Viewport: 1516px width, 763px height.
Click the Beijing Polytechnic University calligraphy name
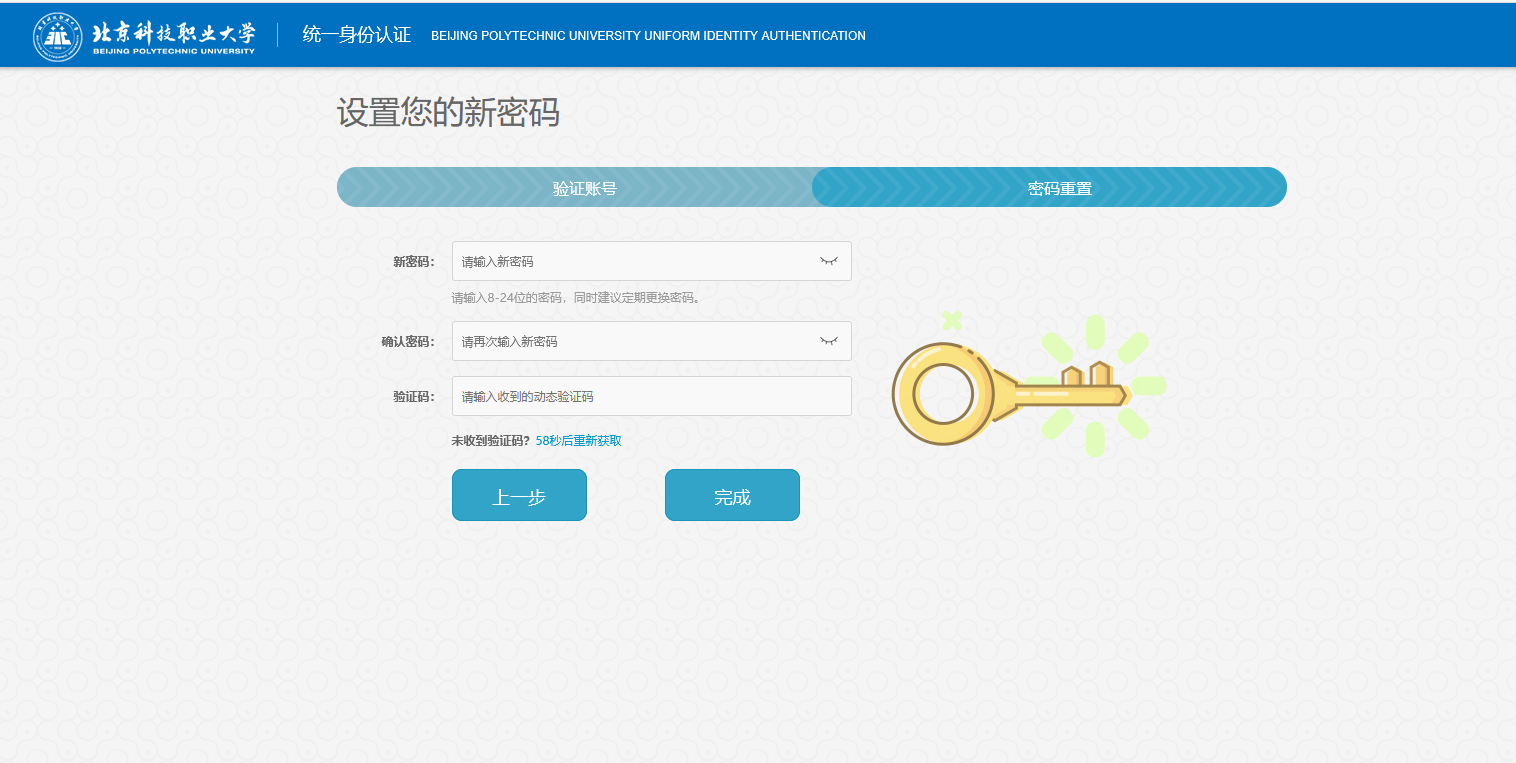(174, 34)
